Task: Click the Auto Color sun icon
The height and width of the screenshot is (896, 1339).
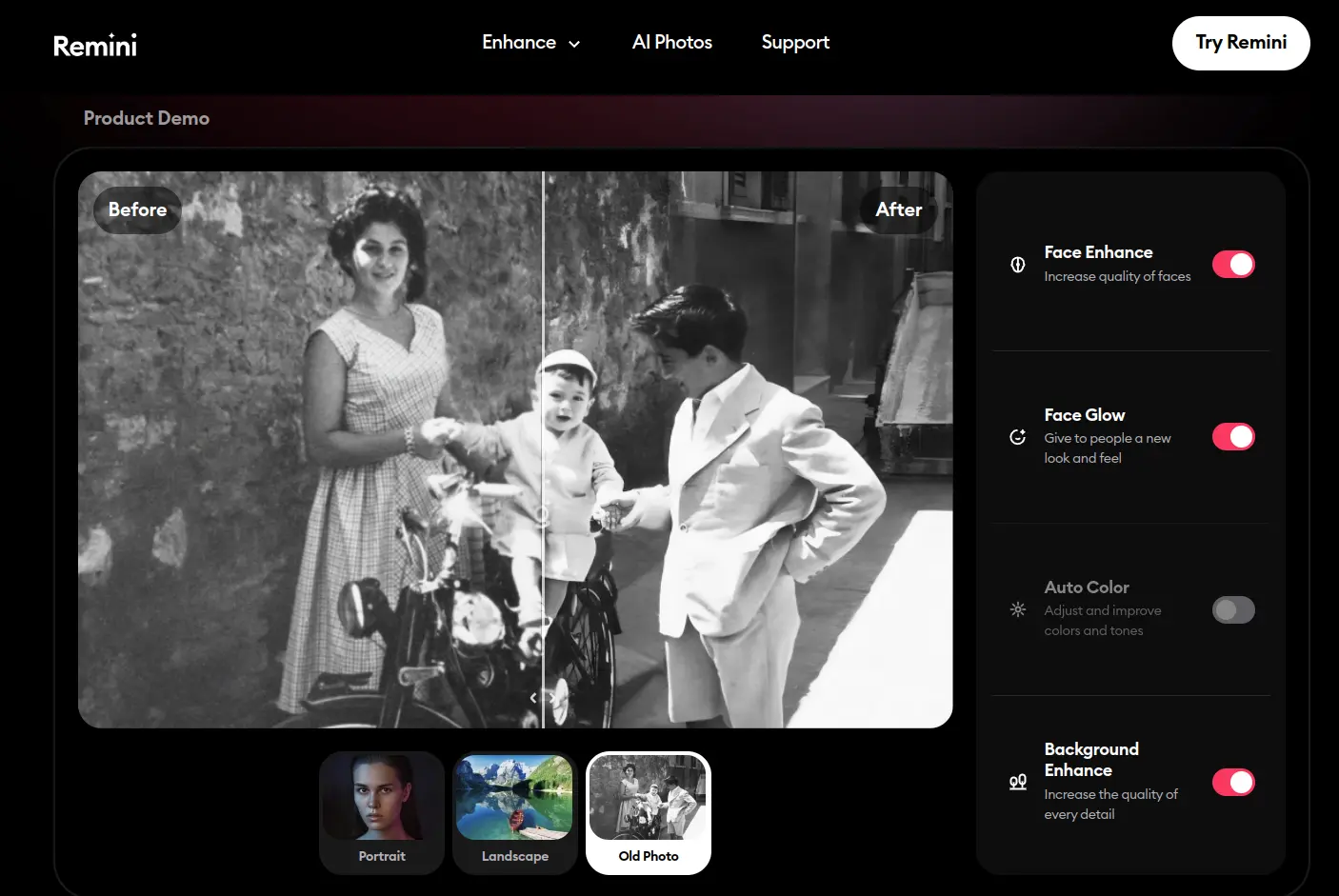Action: pos(1017,609)
